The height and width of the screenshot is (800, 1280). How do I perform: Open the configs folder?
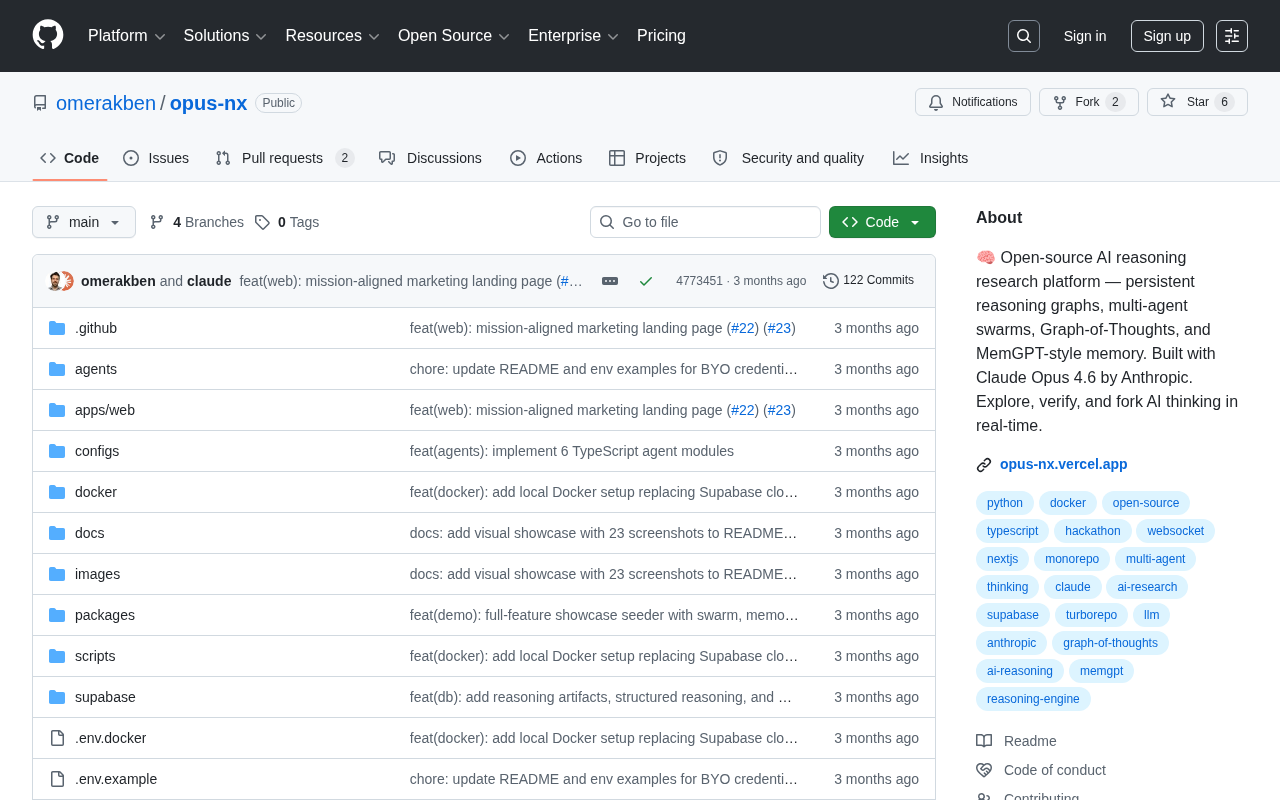click(x=97, y=451)
